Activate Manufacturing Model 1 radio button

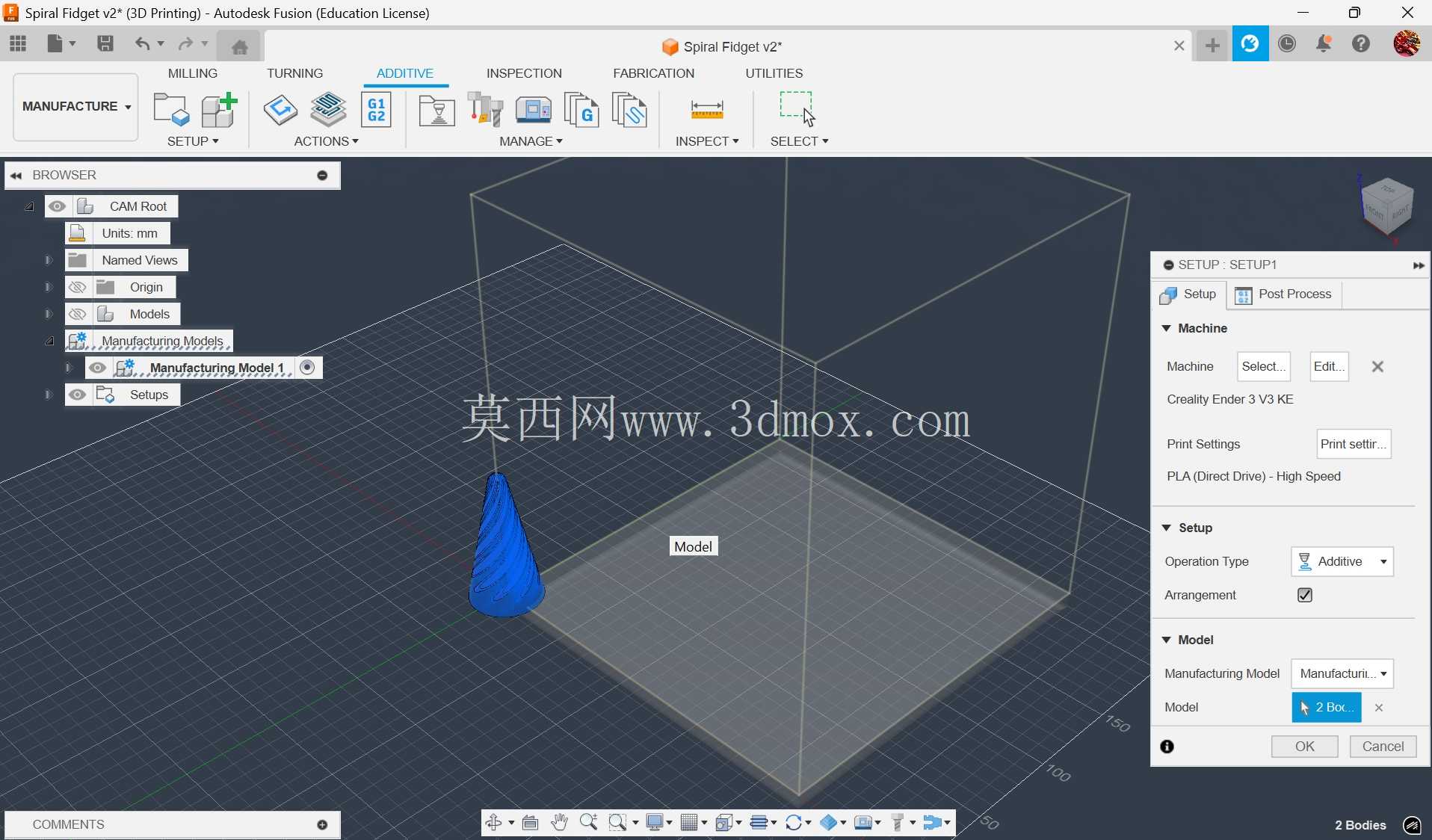point(307,367)
